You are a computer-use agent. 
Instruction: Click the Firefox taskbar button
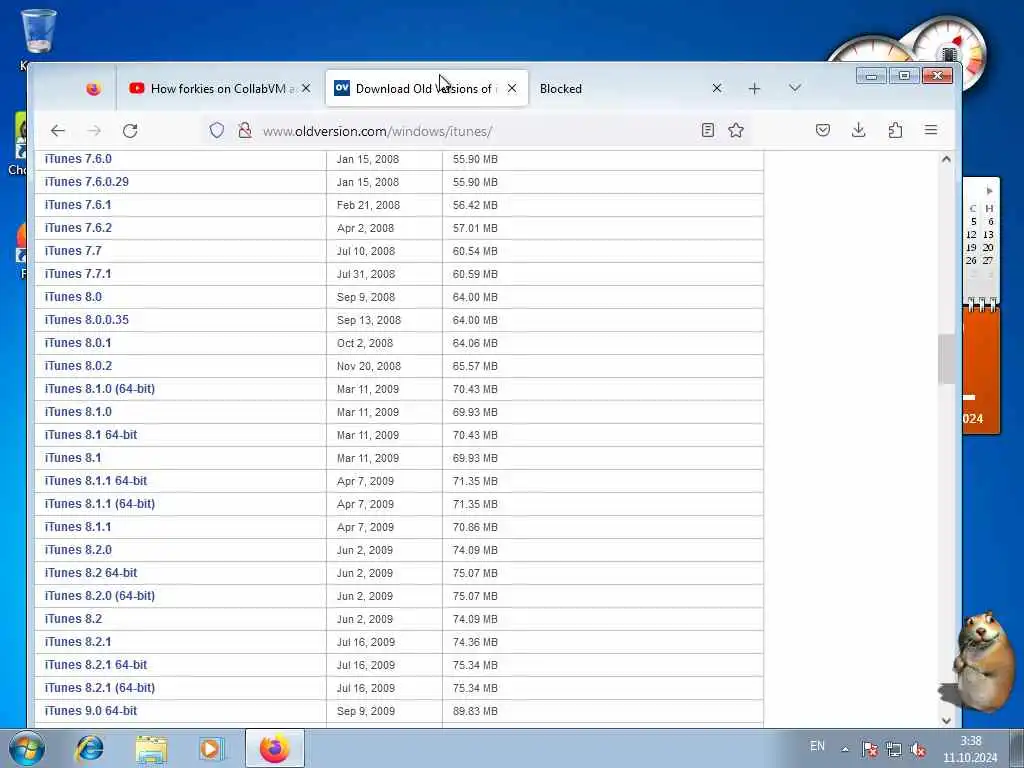pyautogui.click(x=275, y=748)
